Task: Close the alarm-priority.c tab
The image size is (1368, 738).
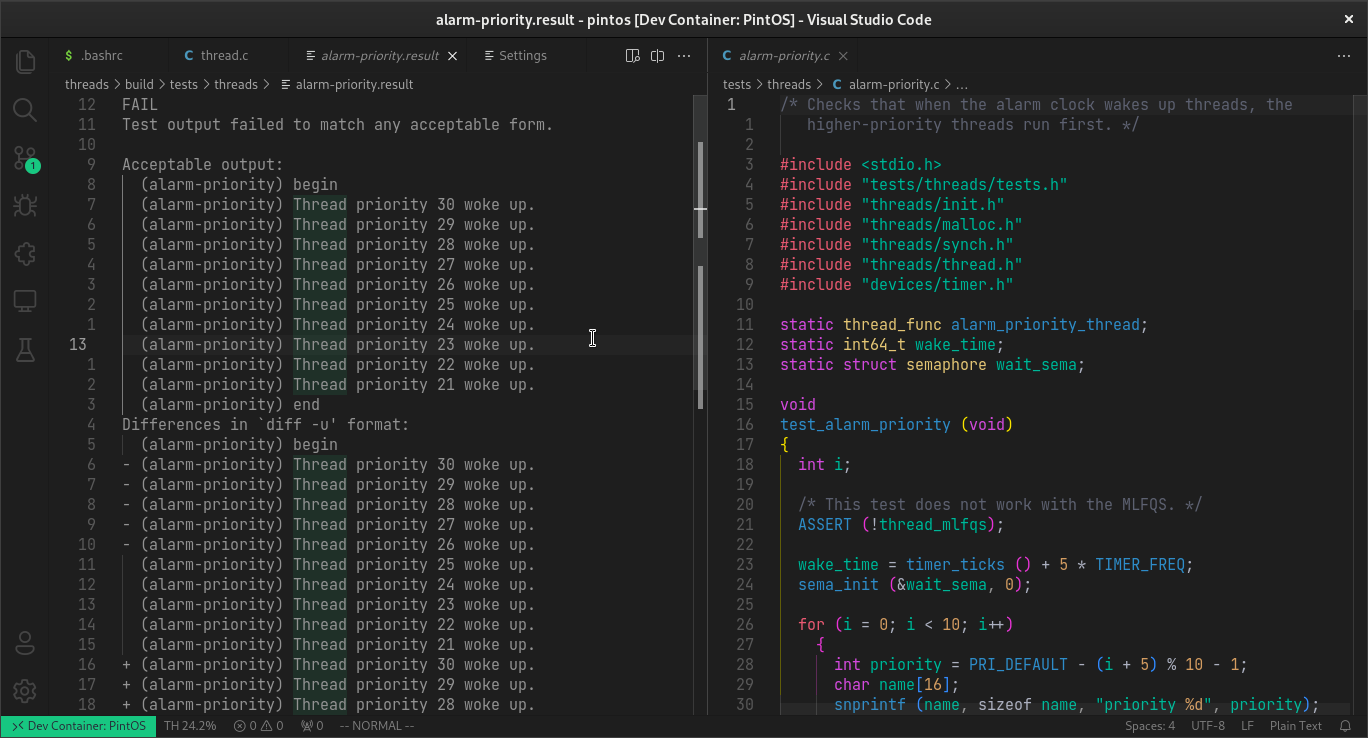Action: click(843, 56)
